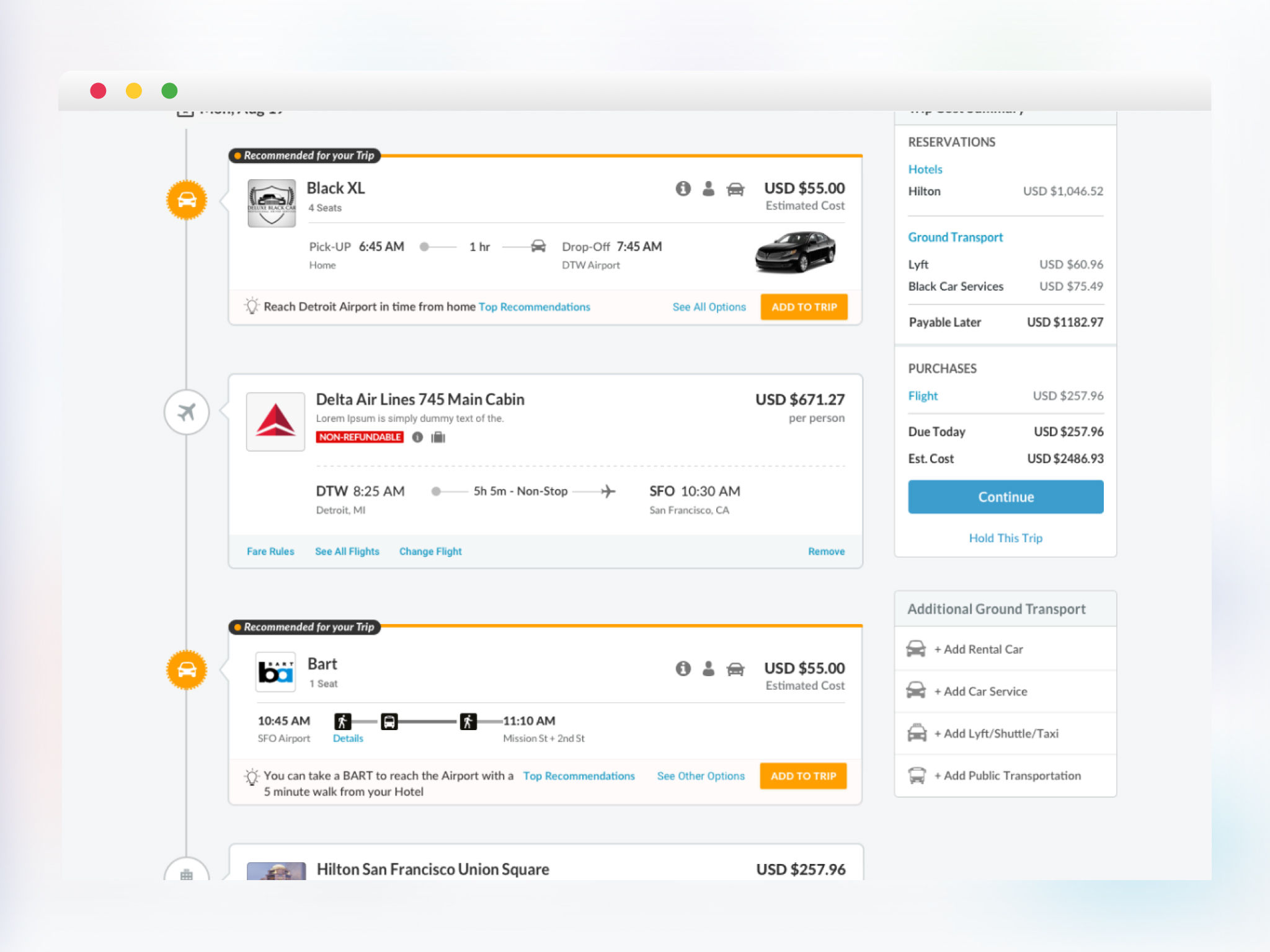The height and width of the screenshot is (952, 1270).
Task: Click the NON-REFUNDABLE red badge
Action: 360,438
